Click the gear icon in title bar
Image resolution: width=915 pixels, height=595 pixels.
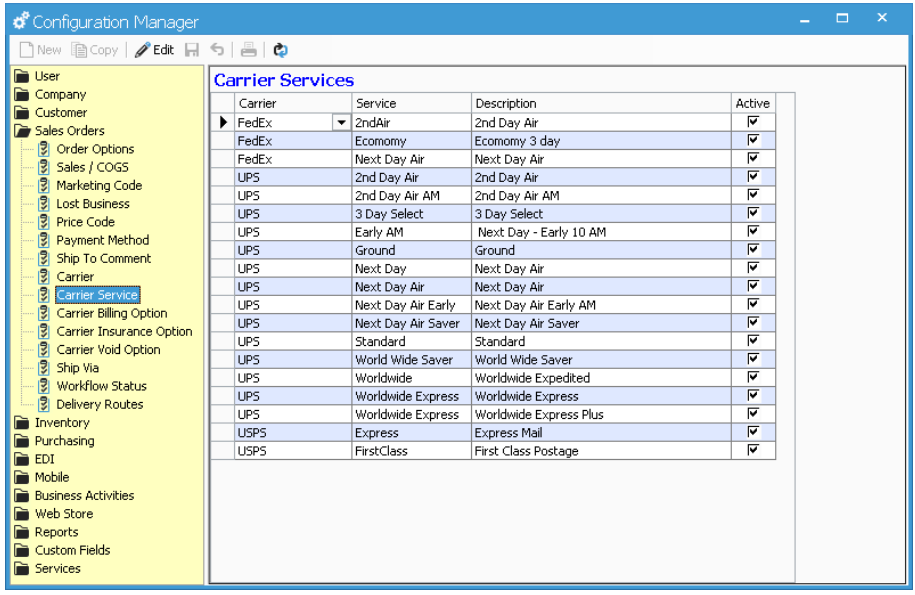coord(21,22)
